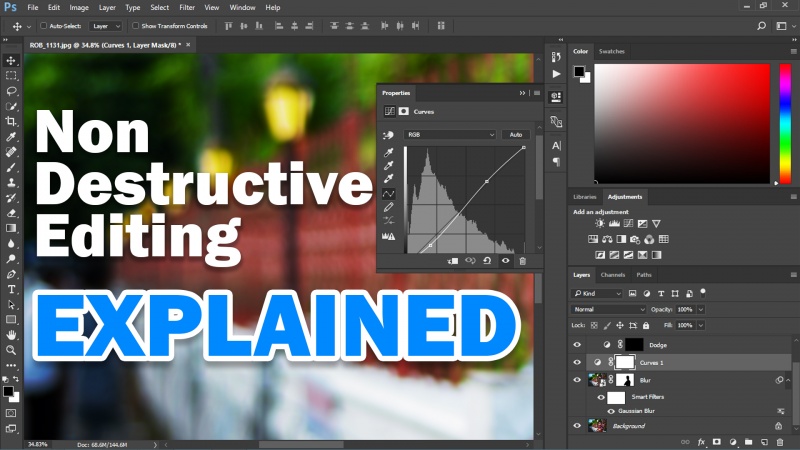Image resolution: width=800 pixels, height=450 pixels.
Task: Open the RGB channel dropdown in Curves
Action: [450, 135]
